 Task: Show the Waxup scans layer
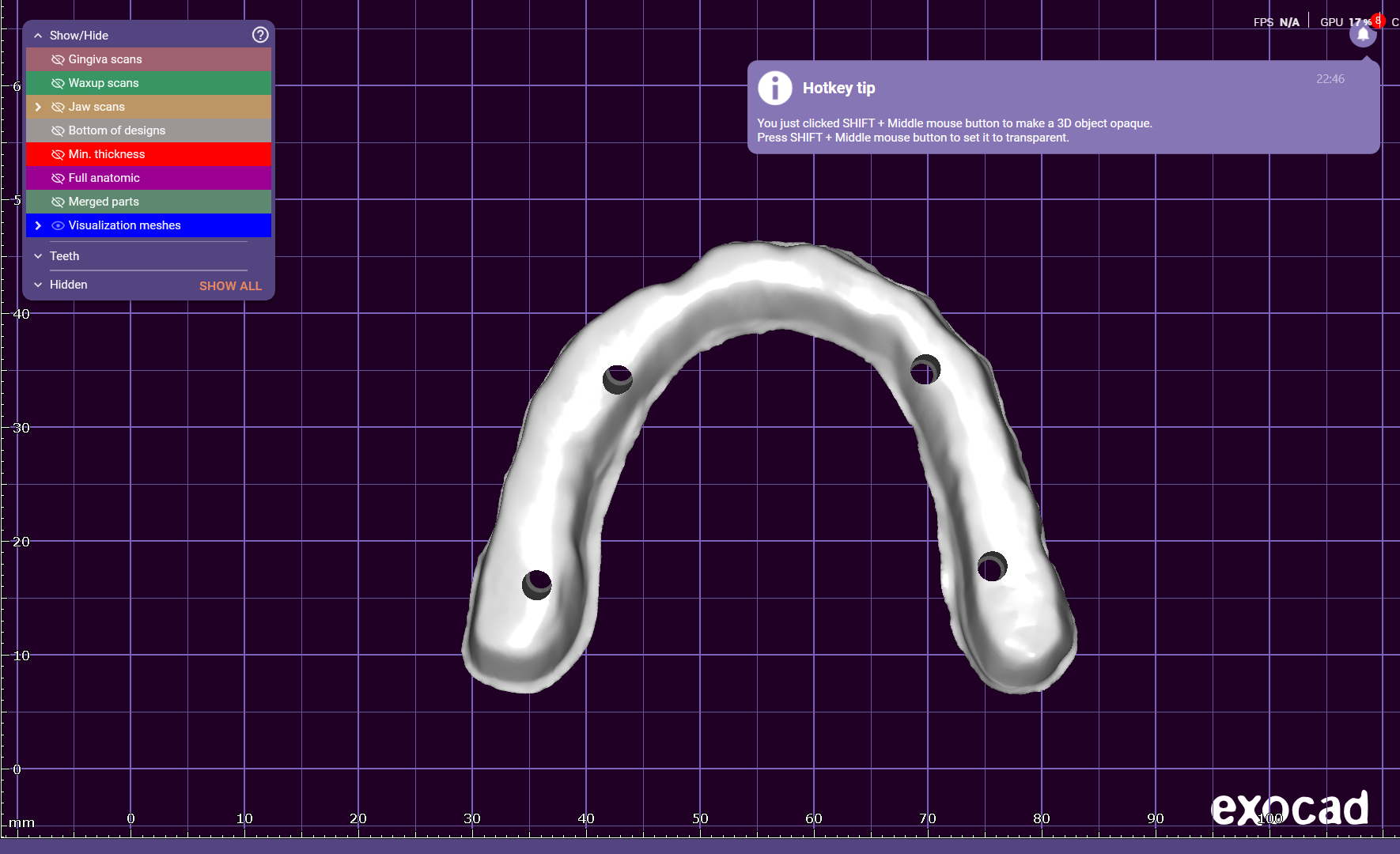pyautogui.click(x=58, y=83)
